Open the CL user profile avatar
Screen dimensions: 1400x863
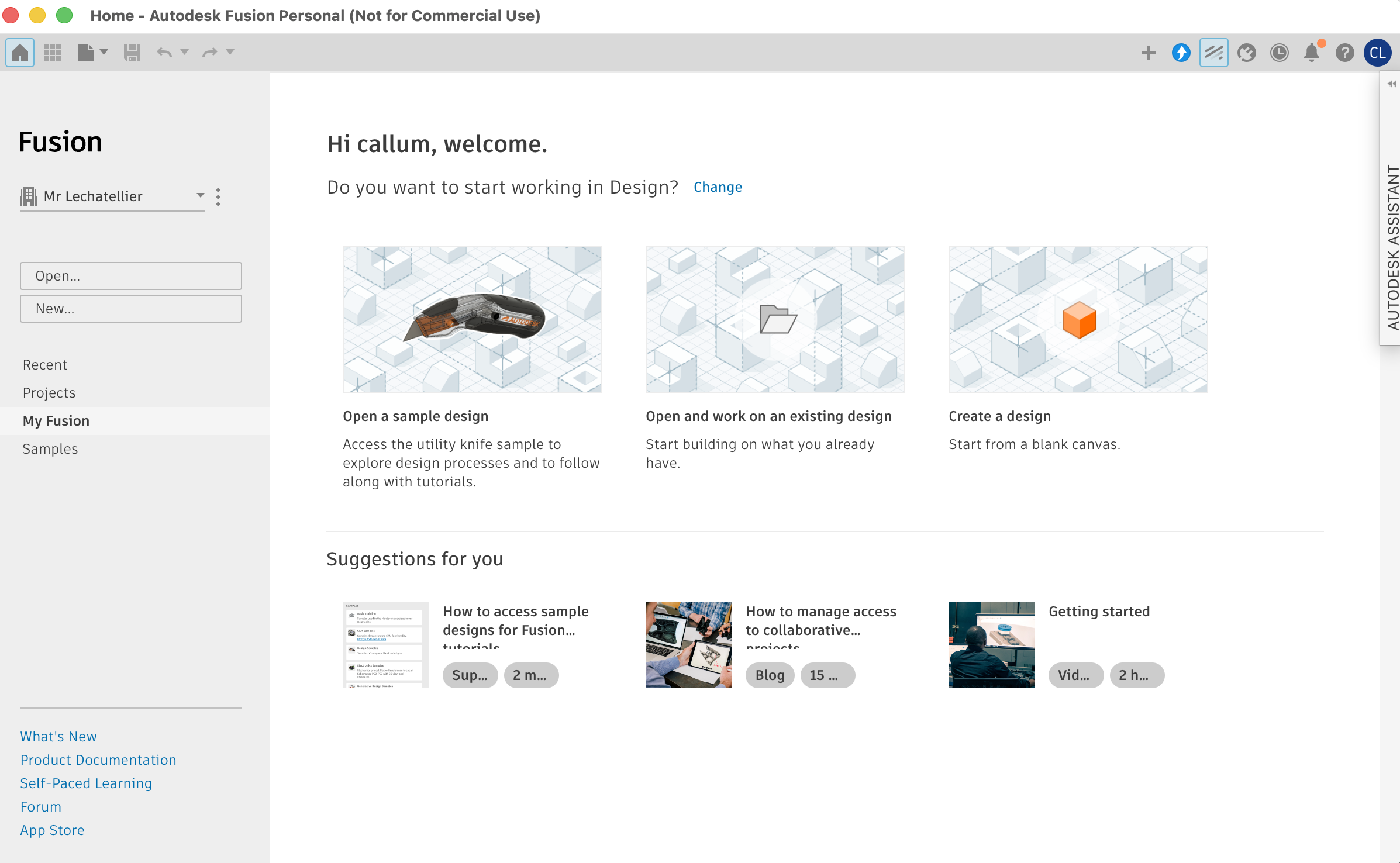point(1377,53)
